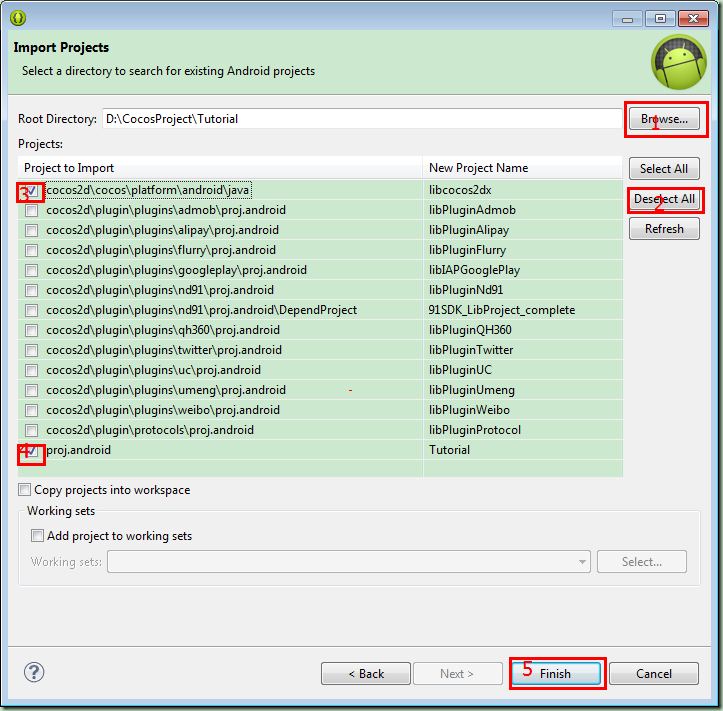
Task: Maximize the Import Projects dialog
Action: (660, 18)
